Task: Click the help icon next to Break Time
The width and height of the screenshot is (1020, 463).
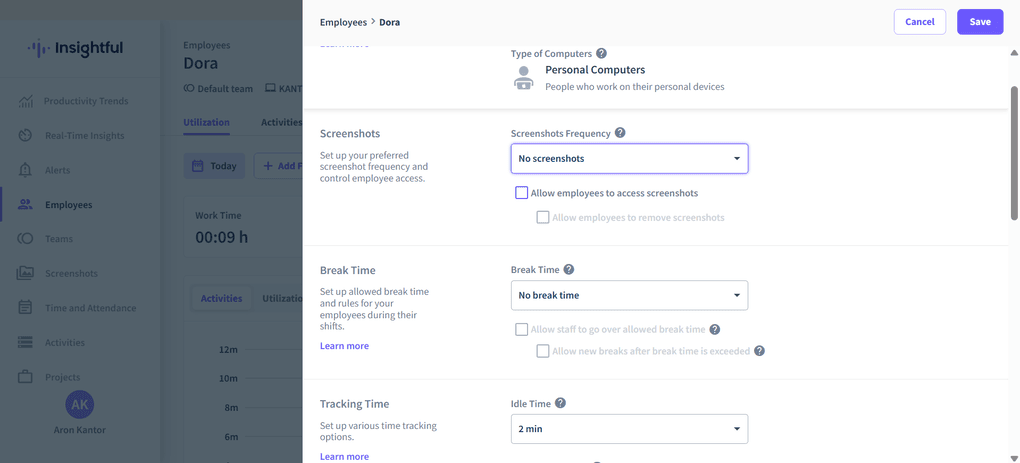Action: coord(569,270)
